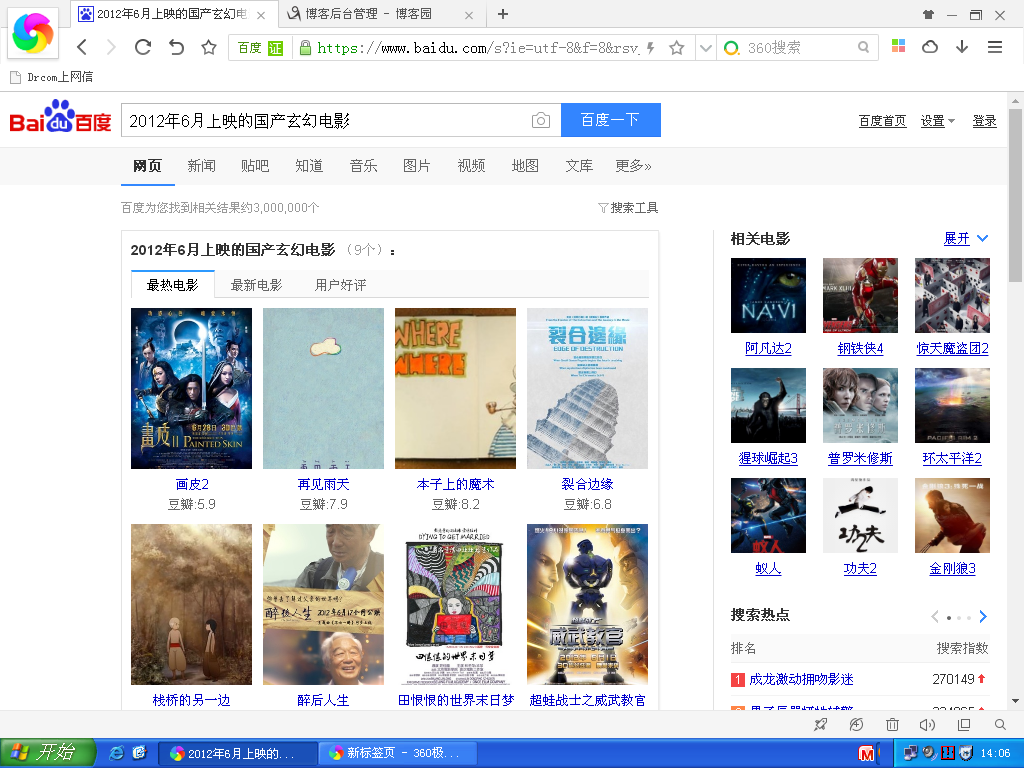Switch to the 贴吧 category

[255, 166]
